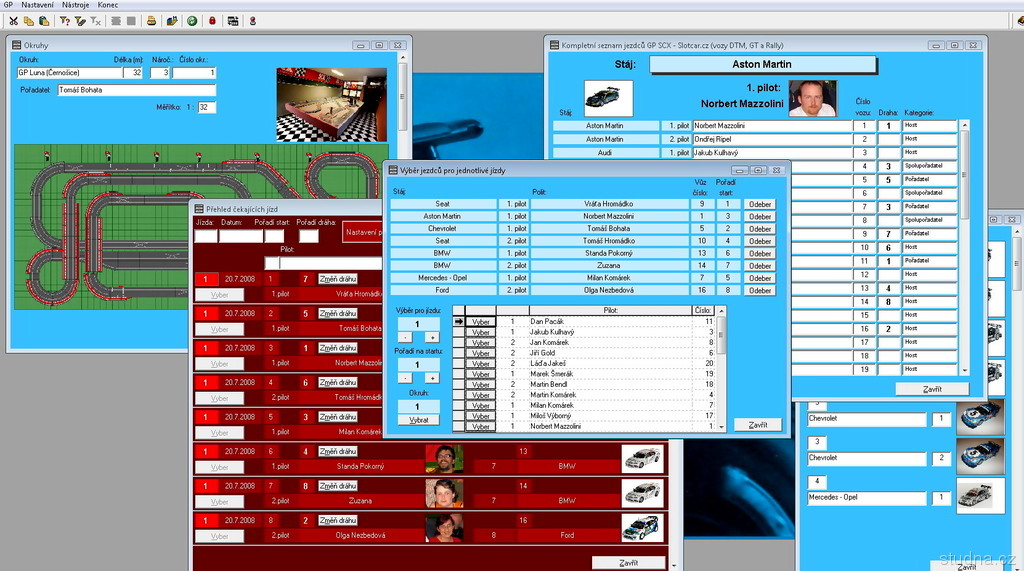
Task: Click the track photo thumbnail in Okruhy
Action: coord(331,105)
